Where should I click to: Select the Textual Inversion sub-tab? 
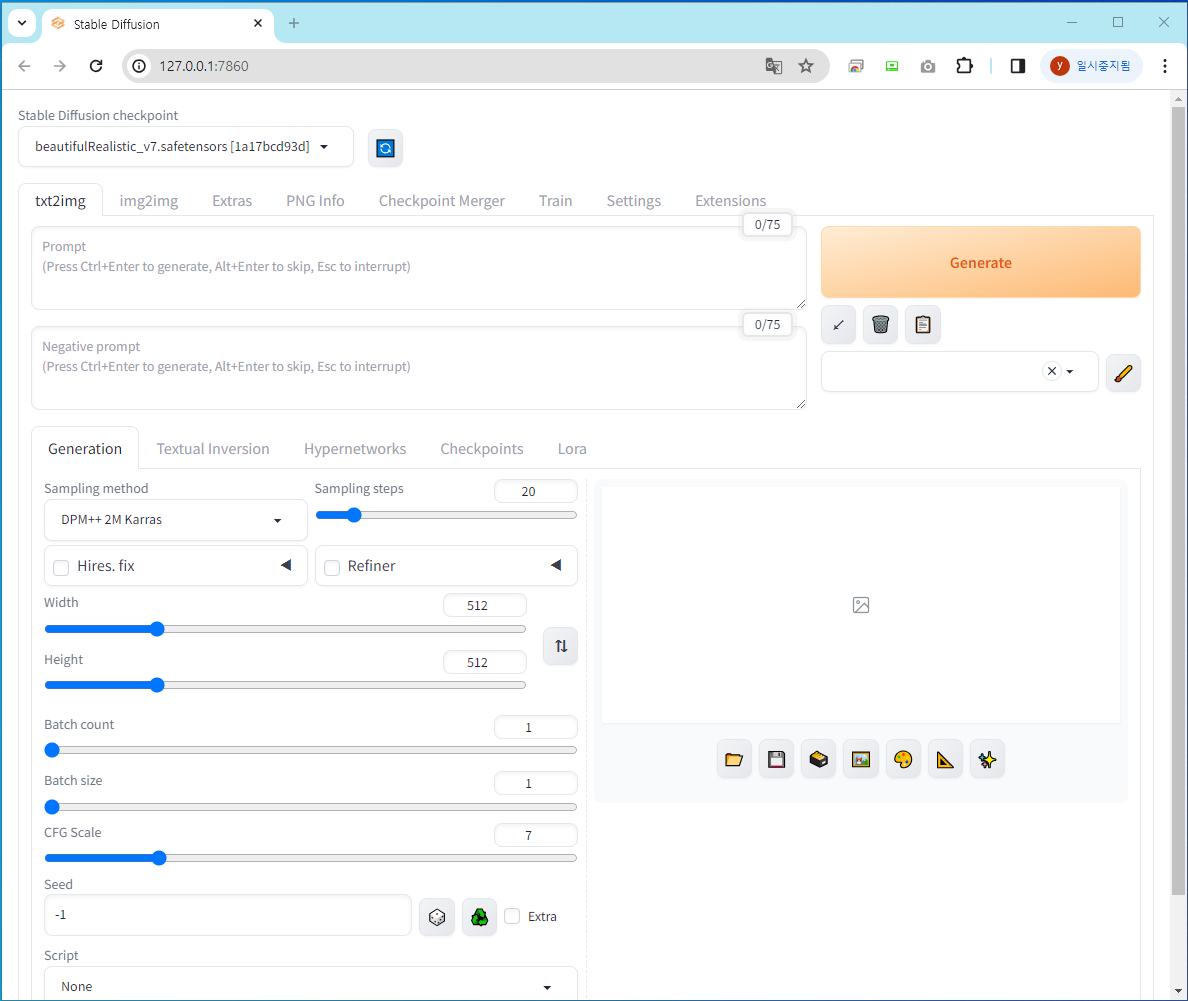point(213,449)
